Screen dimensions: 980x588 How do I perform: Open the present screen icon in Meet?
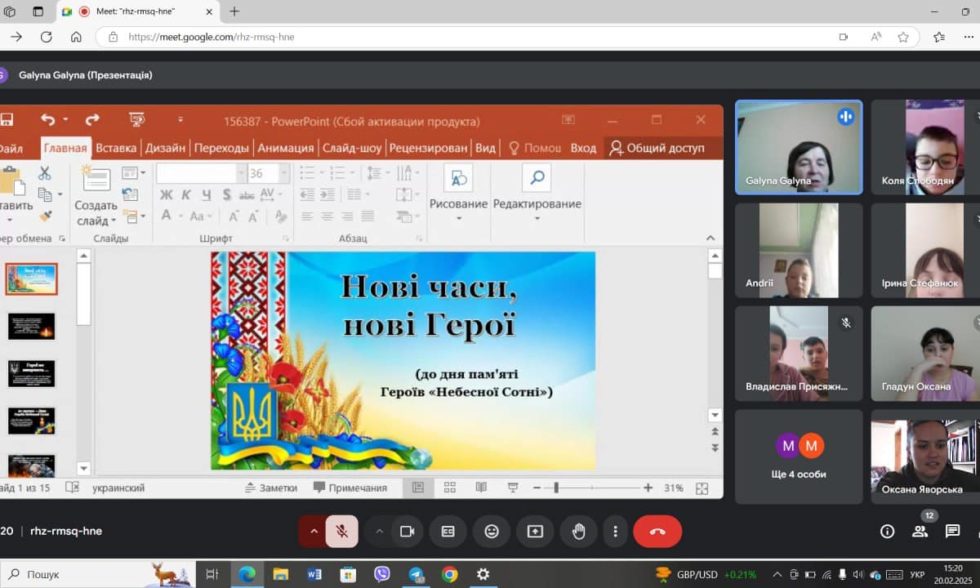(x=536, y=533)
